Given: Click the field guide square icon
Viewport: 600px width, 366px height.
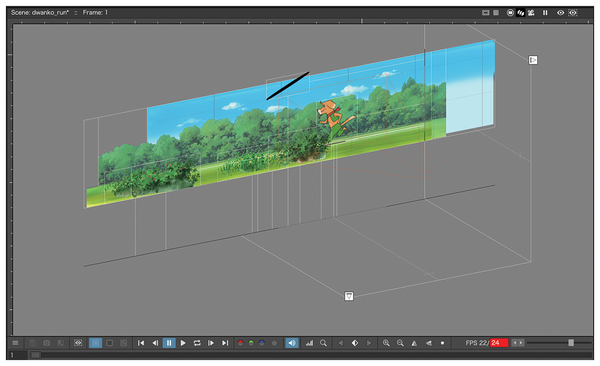Looking at the screenshot, I should click(x=496, y=13).
